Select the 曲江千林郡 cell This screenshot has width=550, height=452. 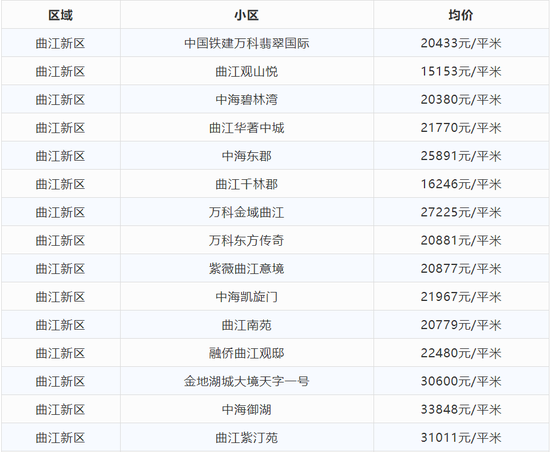pos(247,184)
